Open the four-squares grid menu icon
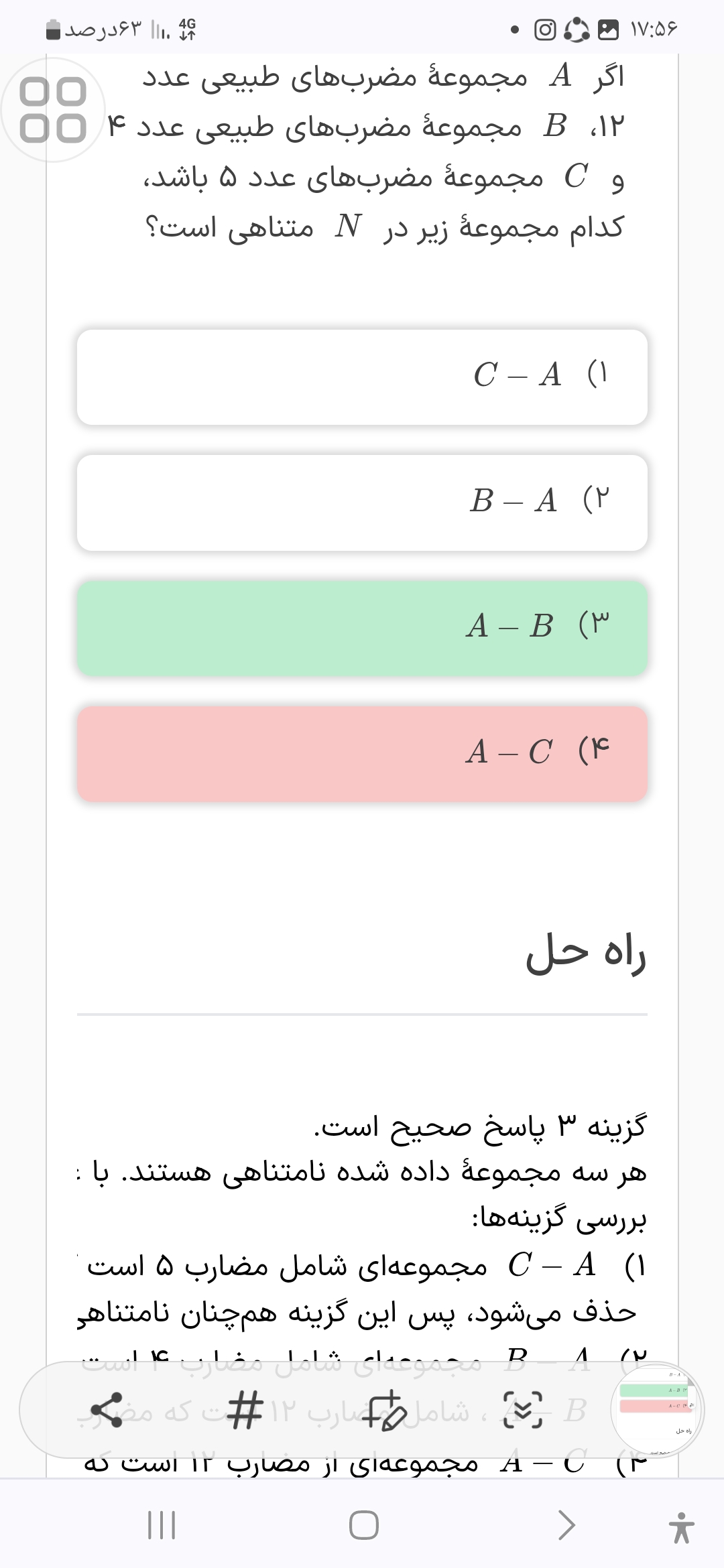This screenshot has height=1568, width=724. click(x=53, y=110)
